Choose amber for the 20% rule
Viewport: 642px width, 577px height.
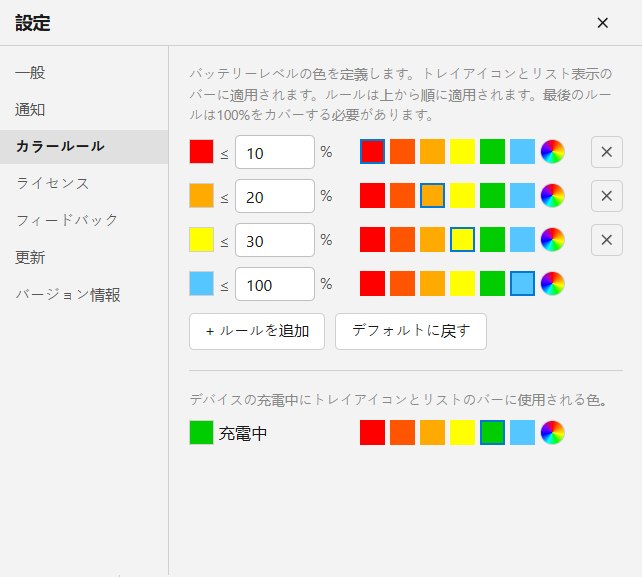tap(432, 195)
